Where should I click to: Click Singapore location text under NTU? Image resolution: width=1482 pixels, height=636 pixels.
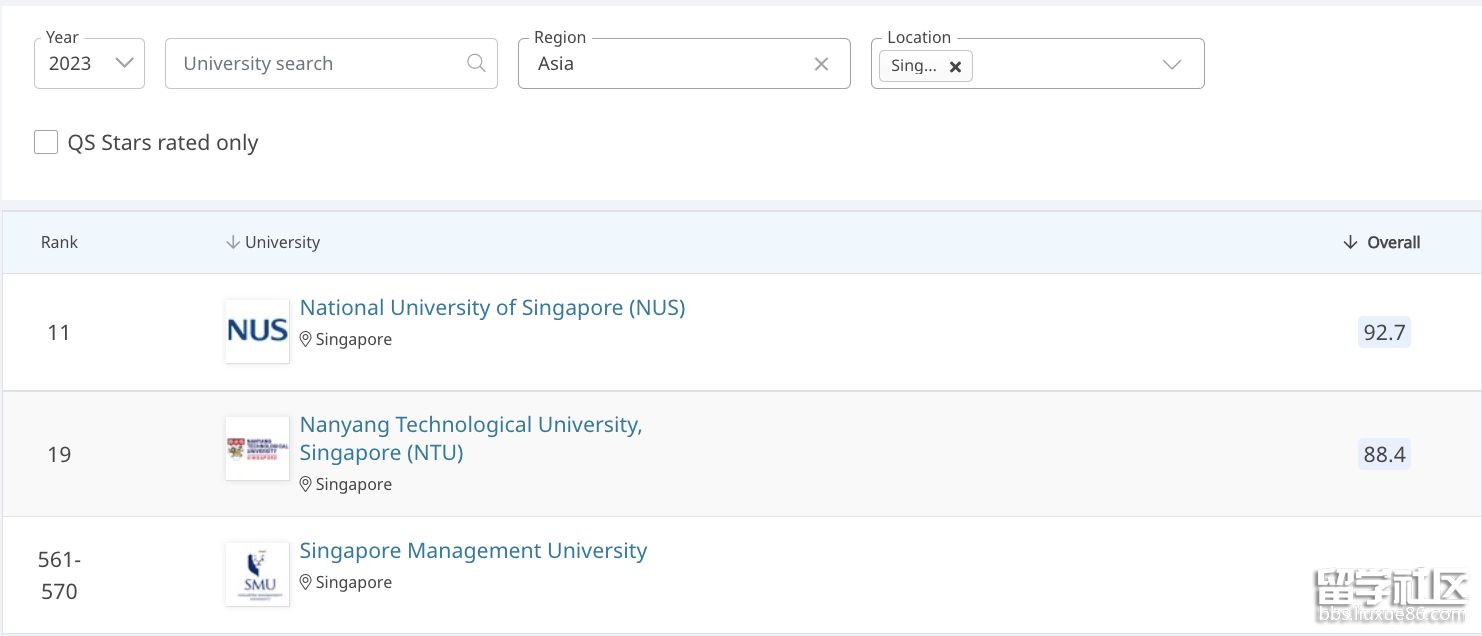coord(354,484)
